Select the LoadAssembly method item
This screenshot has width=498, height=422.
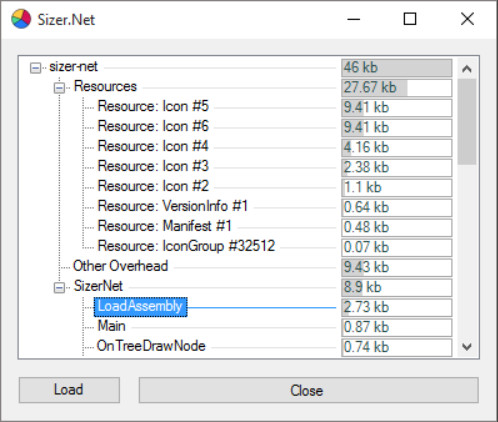point(140,307)
